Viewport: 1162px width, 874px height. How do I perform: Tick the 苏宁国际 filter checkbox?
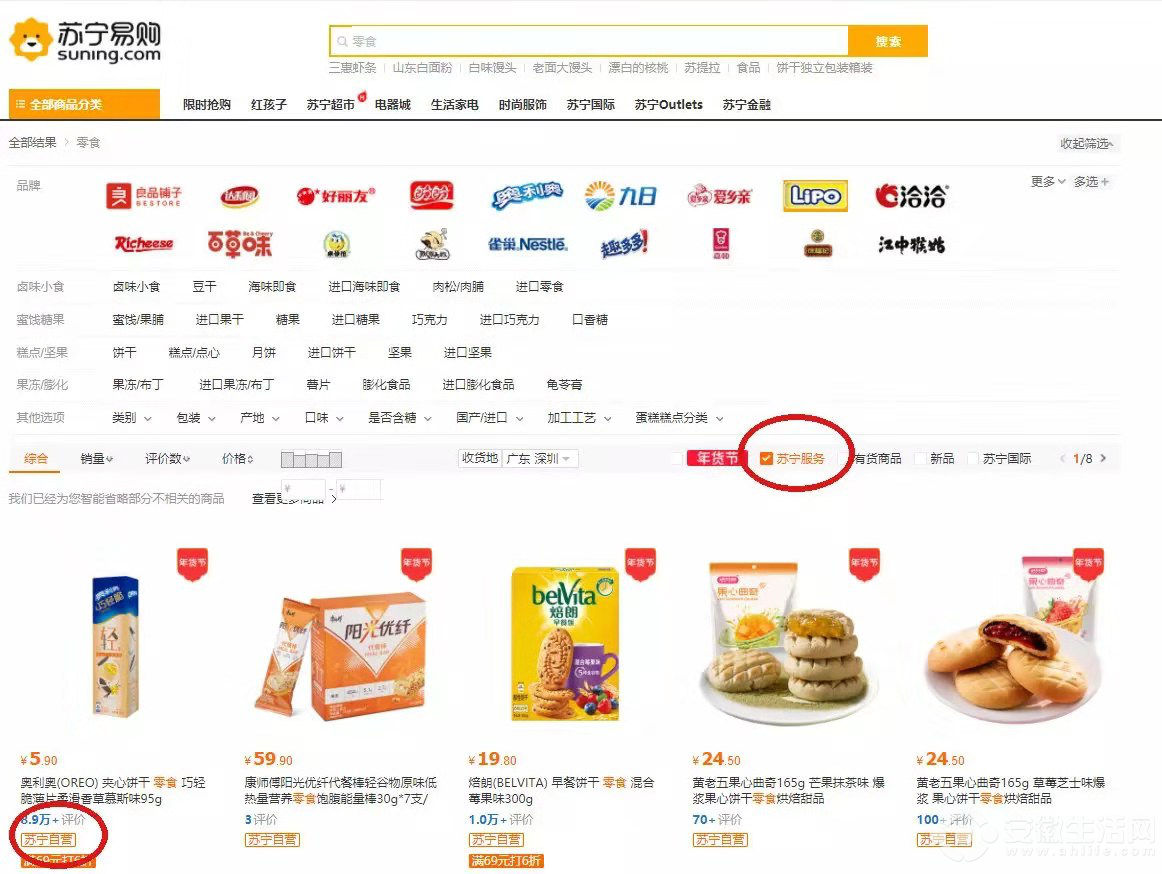click(973, 459)
